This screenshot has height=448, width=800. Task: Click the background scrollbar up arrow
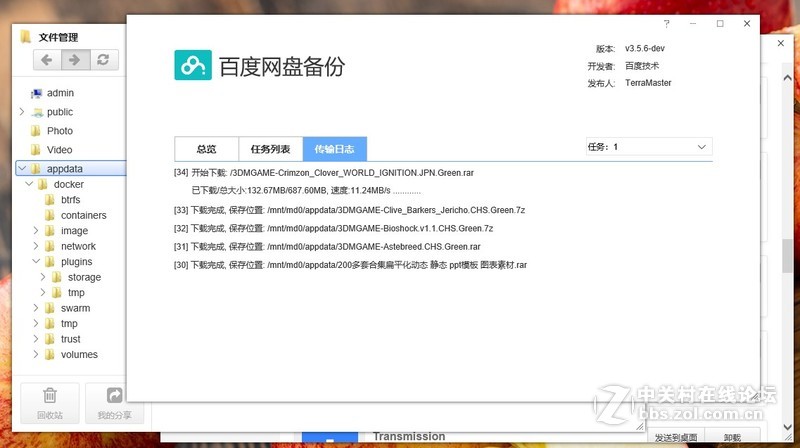tap(787, 78)
